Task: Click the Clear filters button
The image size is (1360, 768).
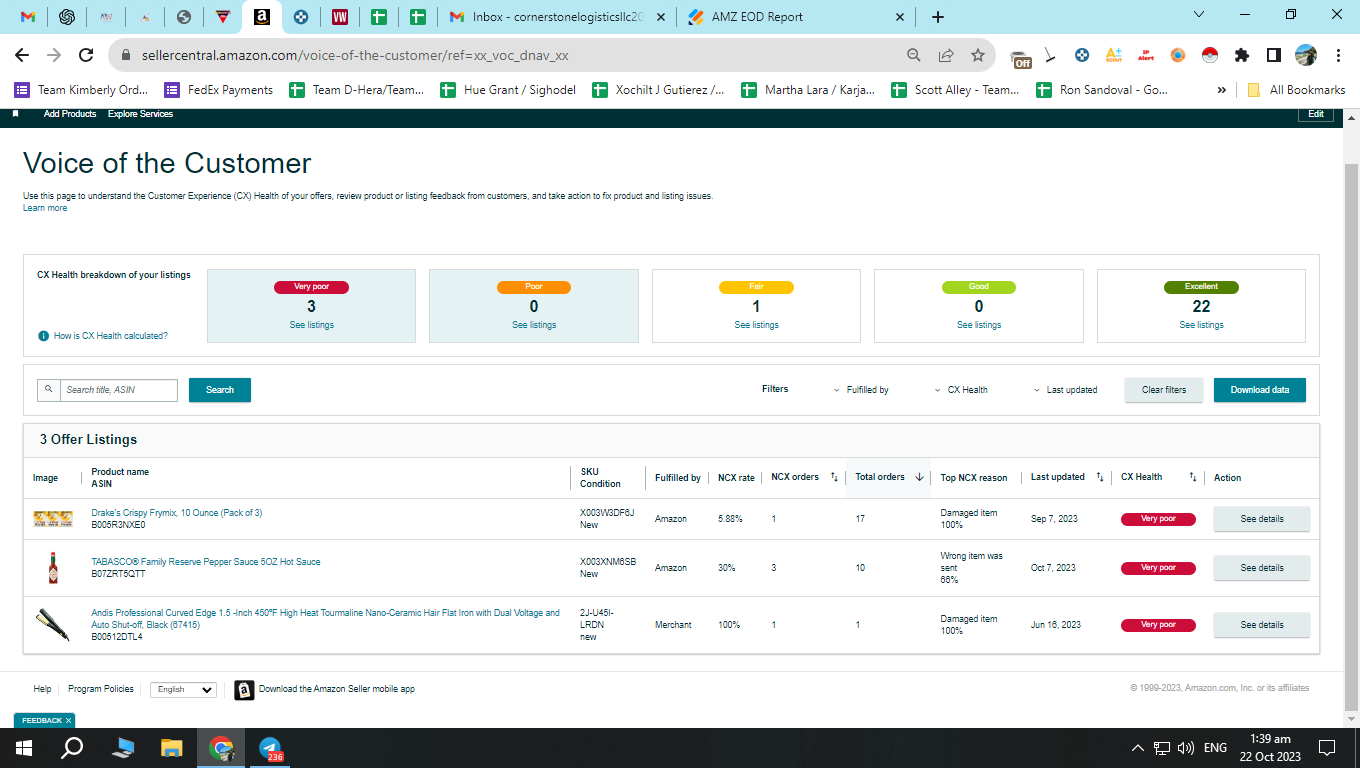Action: pos(1164,390)
